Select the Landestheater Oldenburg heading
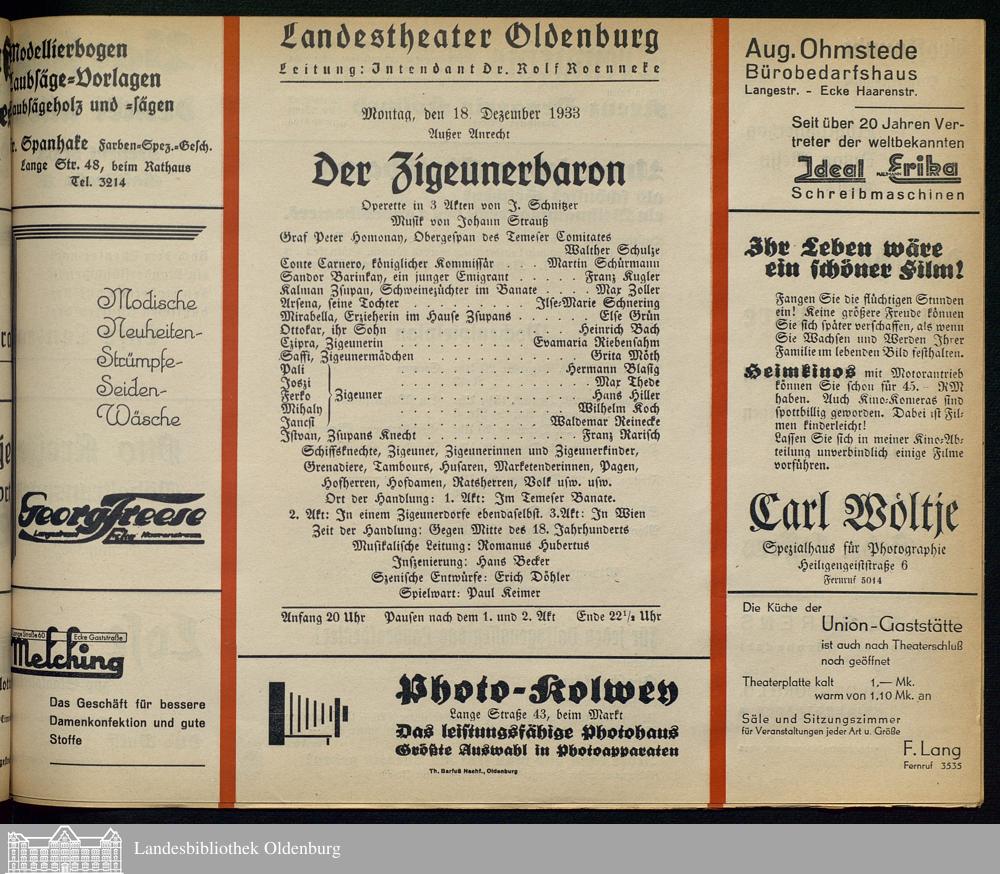 469,39
